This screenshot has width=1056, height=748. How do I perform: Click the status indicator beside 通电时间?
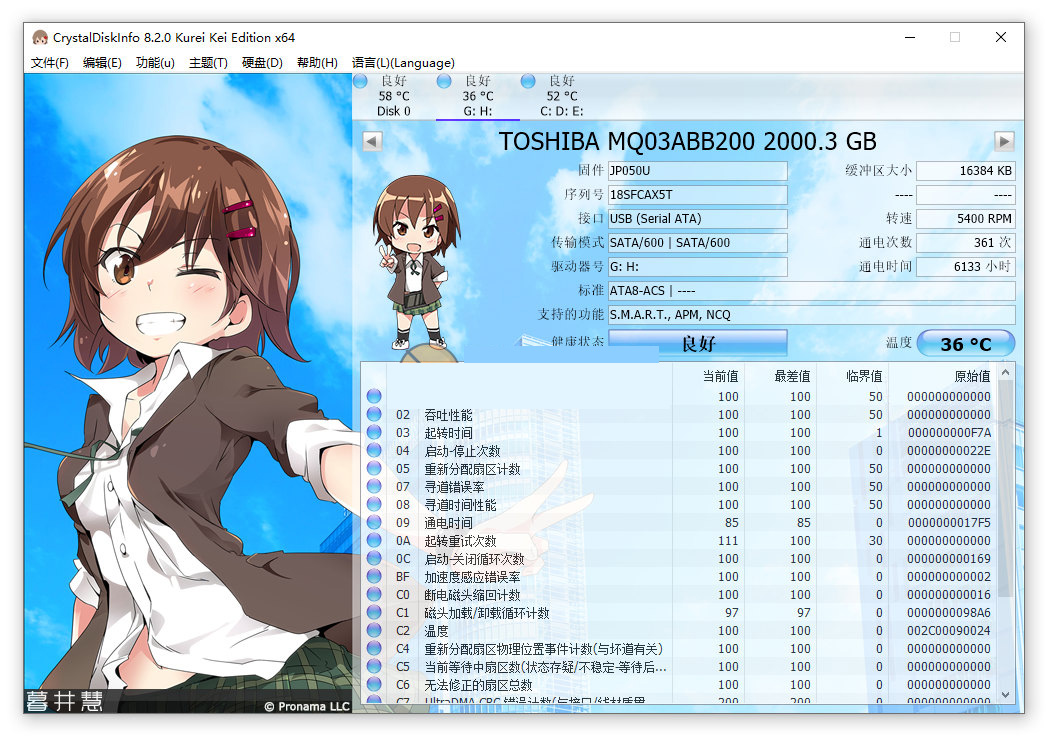pyautogui.click(x=373, y=521)
